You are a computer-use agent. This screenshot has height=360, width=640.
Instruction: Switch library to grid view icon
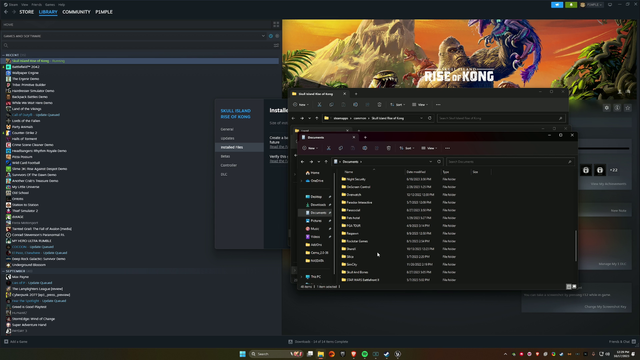[x=276, y=24]
